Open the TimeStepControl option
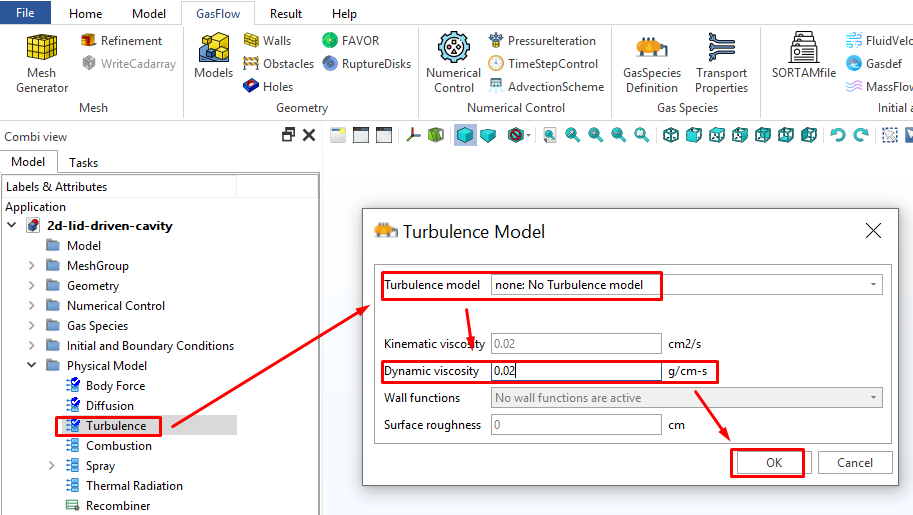 tap(544, 63)
